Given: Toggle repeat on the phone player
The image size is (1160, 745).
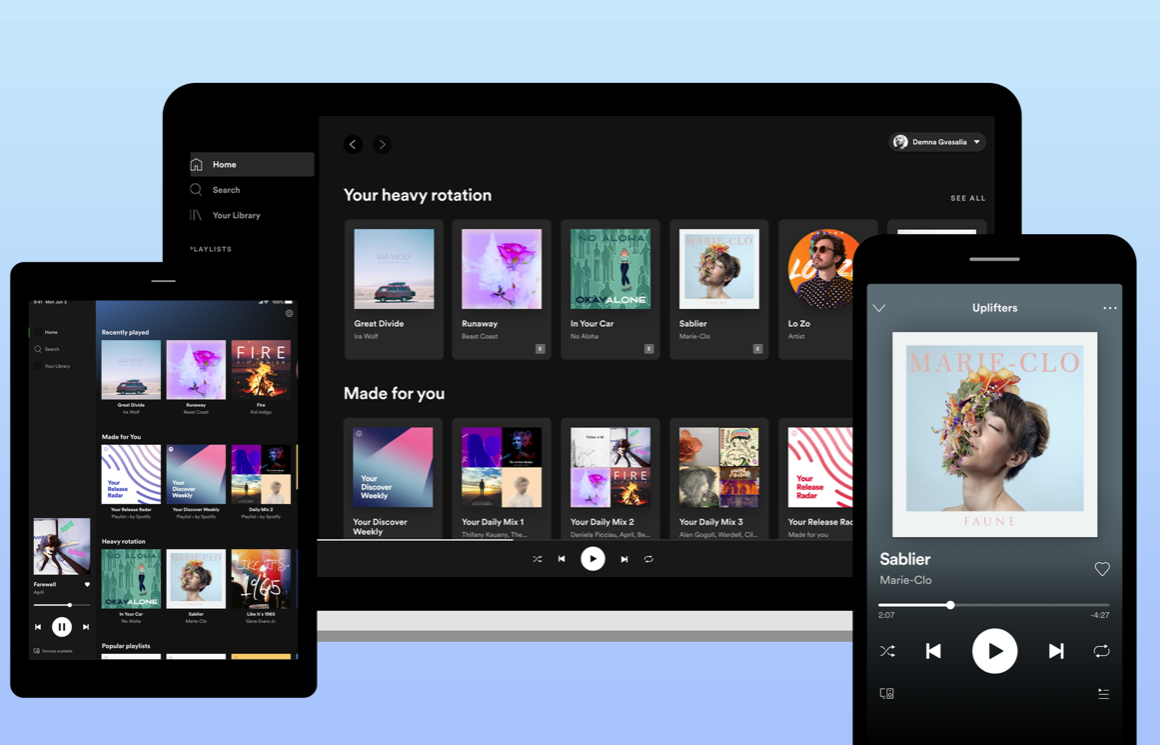Looking at the screenshot, I should click(1102, 651).
